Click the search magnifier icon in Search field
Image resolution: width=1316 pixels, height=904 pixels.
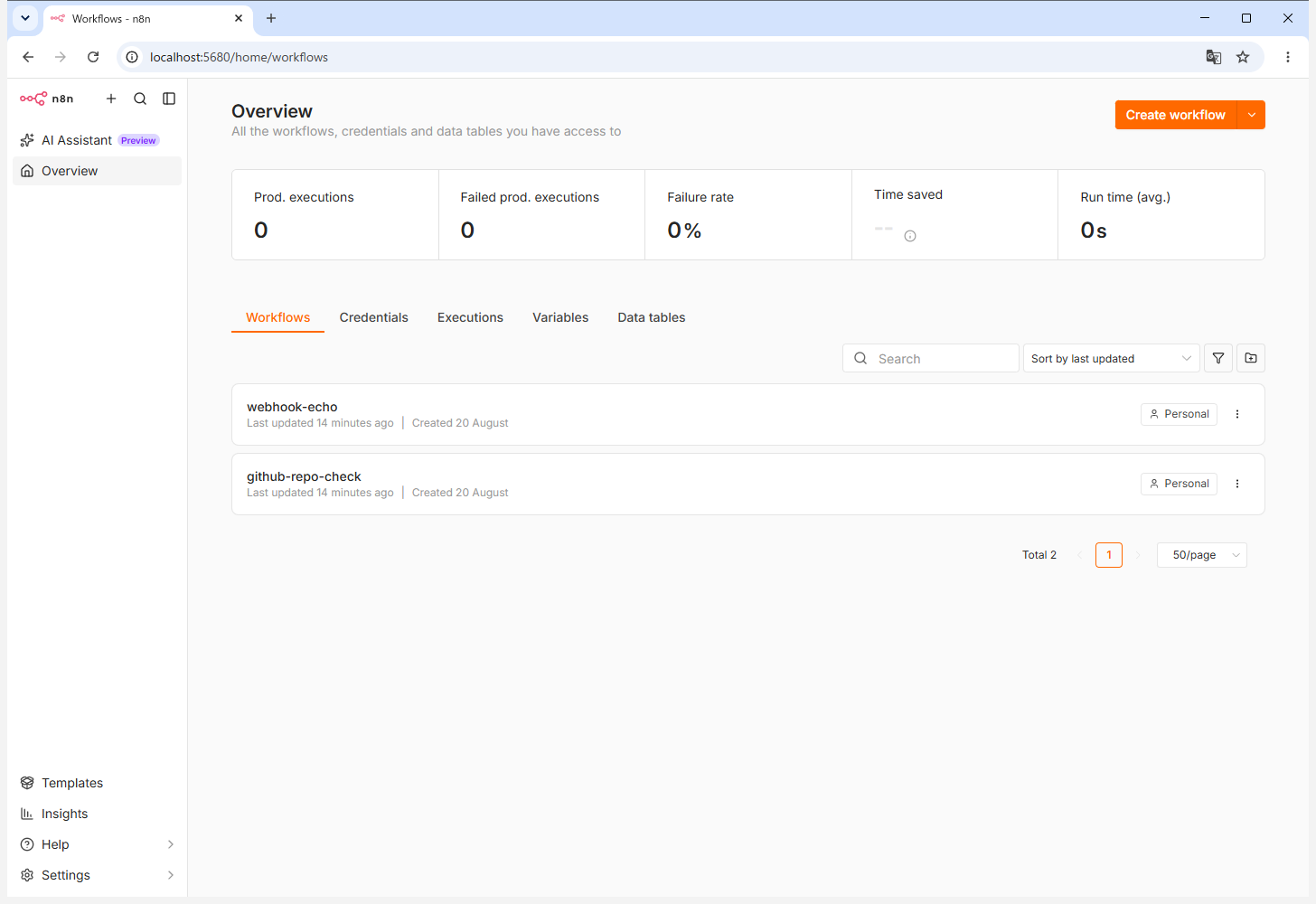[860, 358]
